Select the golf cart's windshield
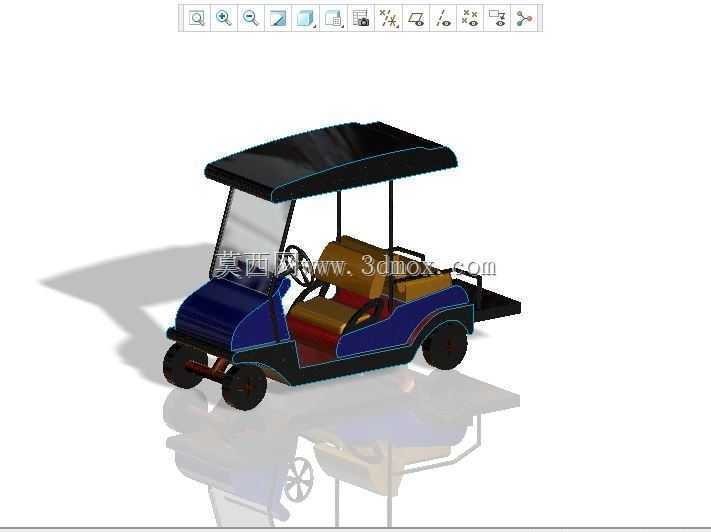 pyautogui.click(x=252, y=234)
